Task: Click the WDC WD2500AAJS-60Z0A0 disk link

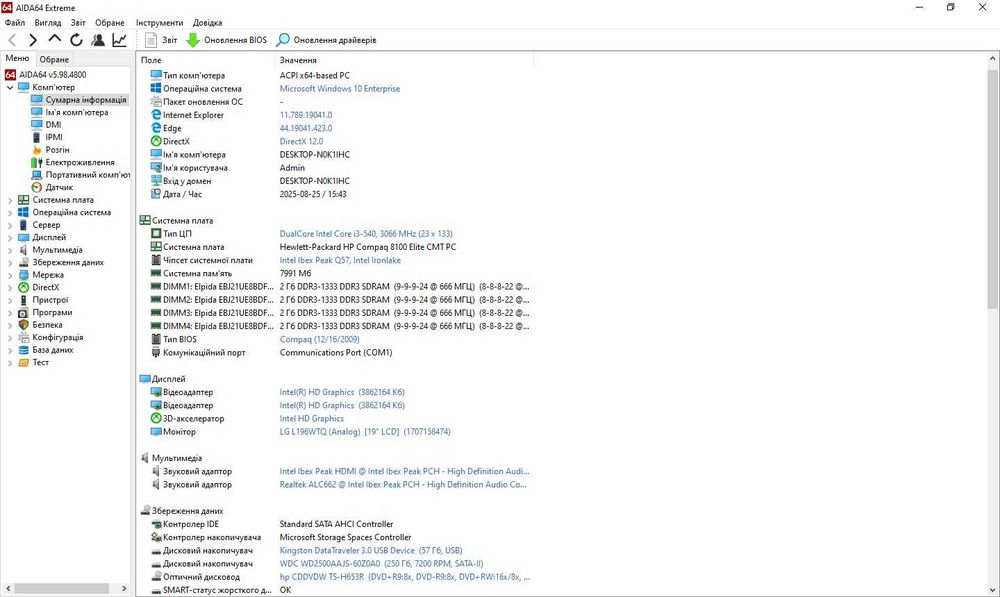Action: pos(381,564)
